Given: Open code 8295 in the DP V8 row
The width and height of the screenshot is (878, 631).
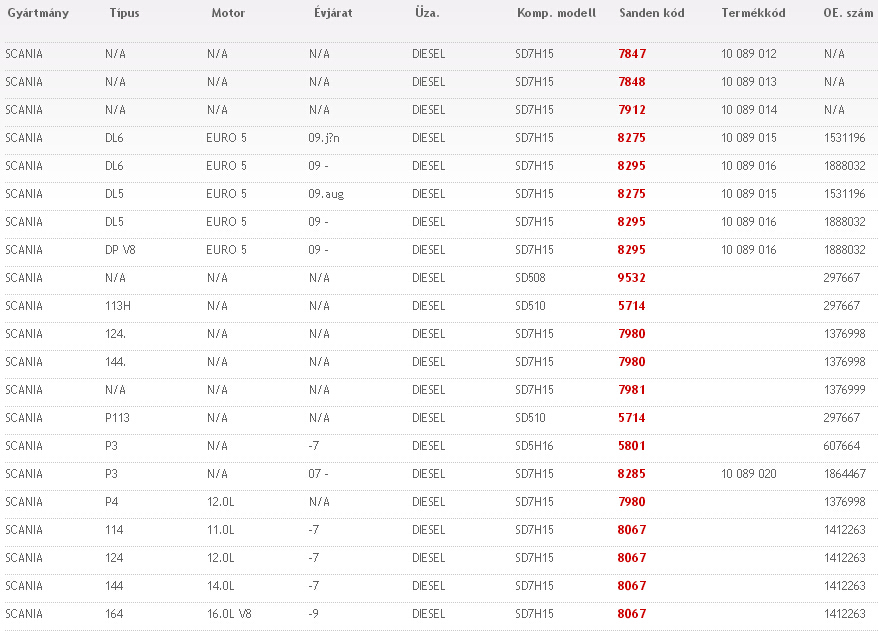Looking at the screenshot, I should coord(632,250).
